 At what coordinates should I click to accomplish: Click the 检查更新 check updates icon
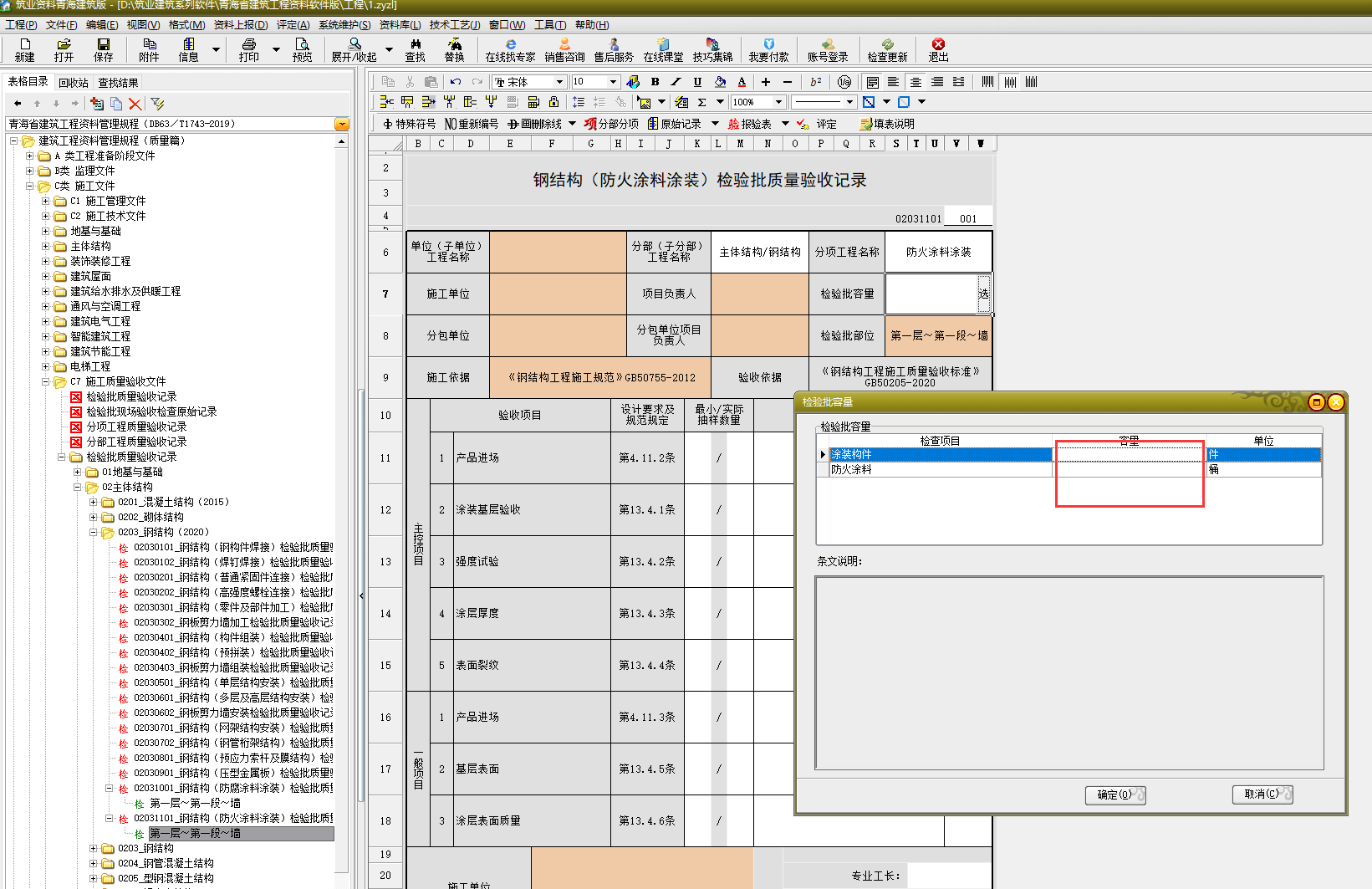(888, 50)
